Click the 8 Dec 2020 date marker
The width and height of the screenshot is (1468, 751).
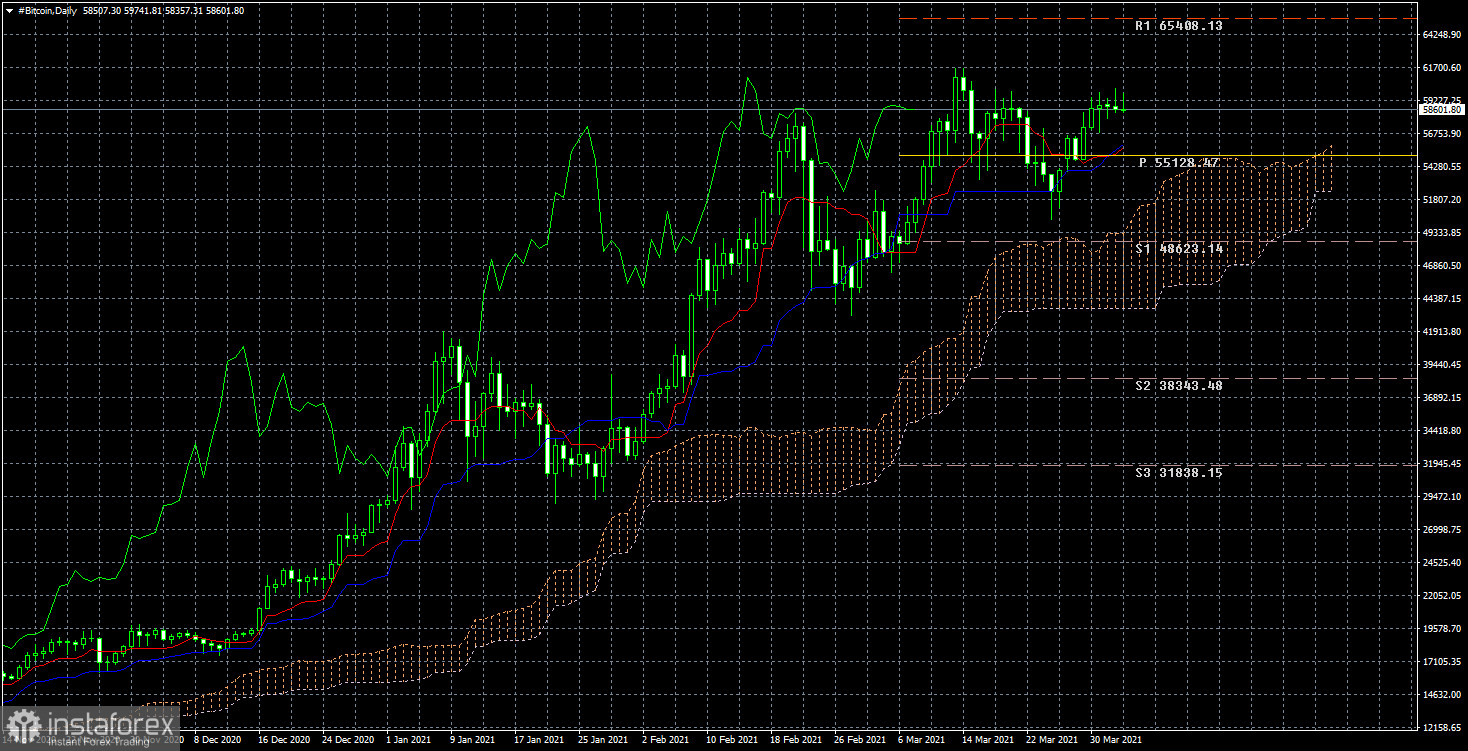pyautogui.click(x=217, y=741)
